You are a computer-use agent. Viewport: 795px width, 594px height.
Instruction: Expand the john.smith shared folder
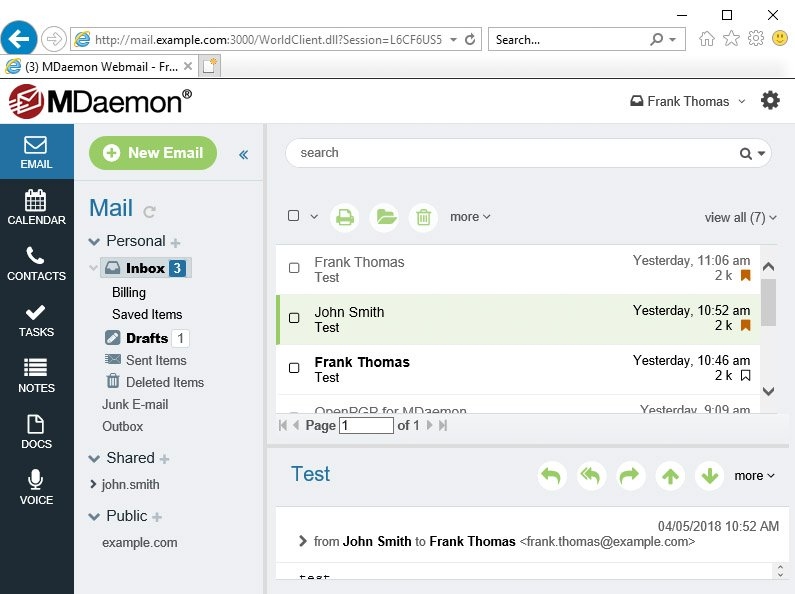pyautogui.click(x=93, y=484)
